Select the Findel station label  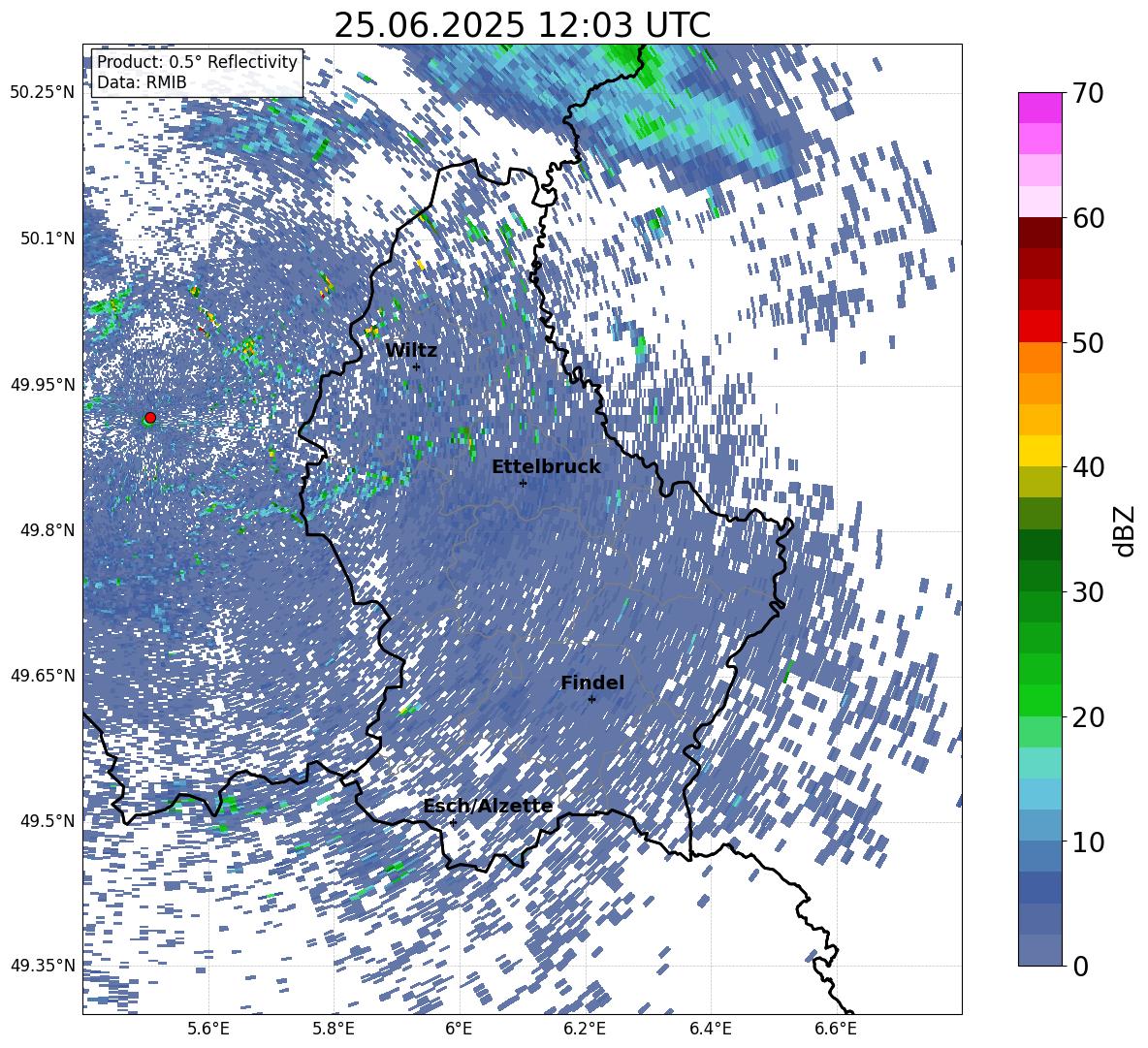click(x=592, y=683)
